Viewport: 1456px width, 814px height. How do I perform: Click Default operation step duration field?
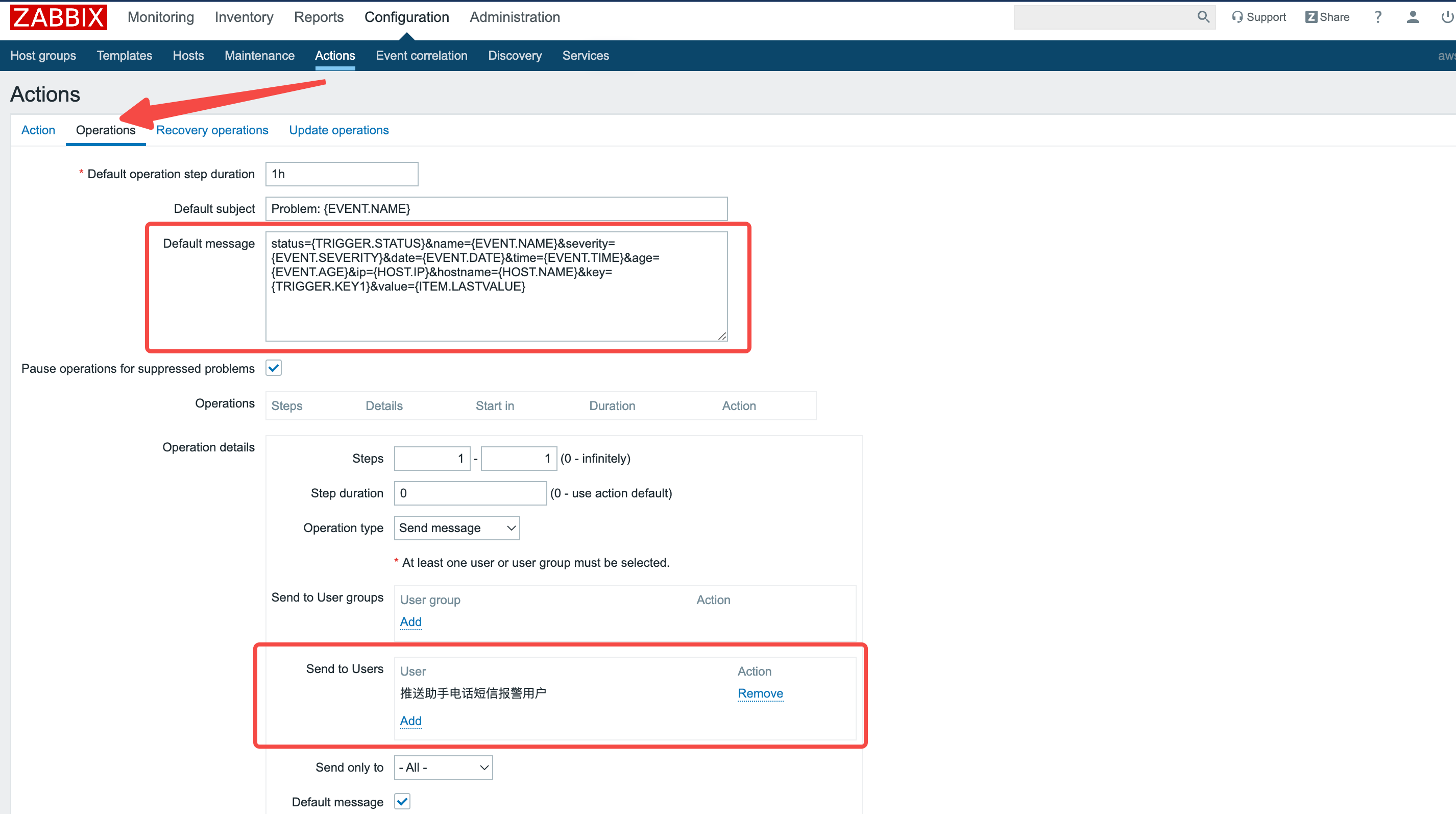[342, 174]
